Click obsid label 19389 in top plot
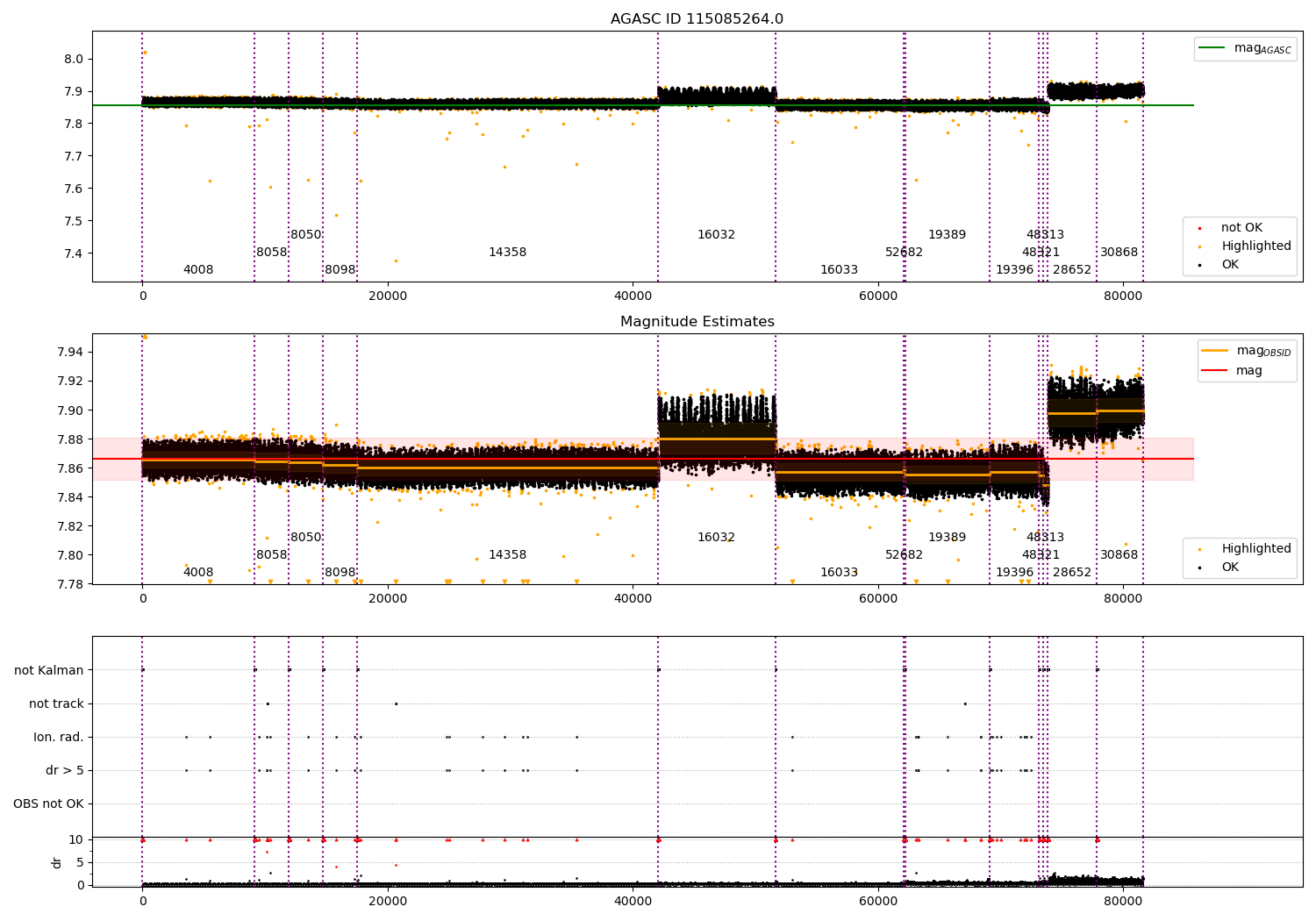This screenshot has width=1316, height=921. pos(948,235)
